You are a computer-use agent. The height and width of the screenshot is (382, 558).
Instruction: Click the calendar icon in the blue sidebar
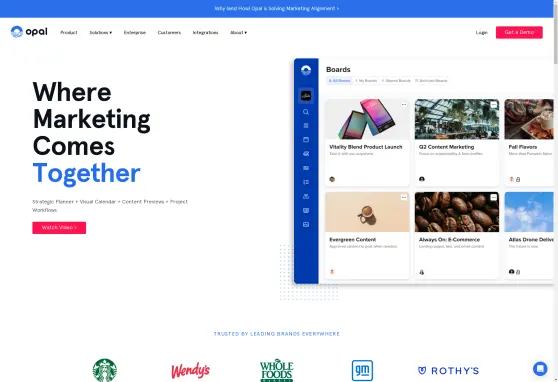point(306,140)
